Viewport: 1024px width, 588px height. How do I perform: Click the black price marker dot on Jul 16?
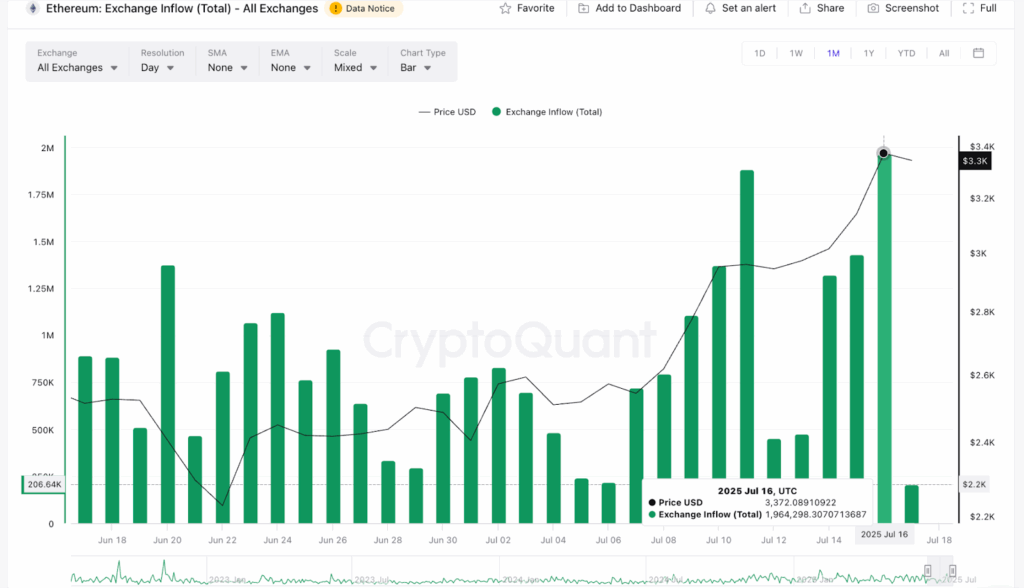884,153
